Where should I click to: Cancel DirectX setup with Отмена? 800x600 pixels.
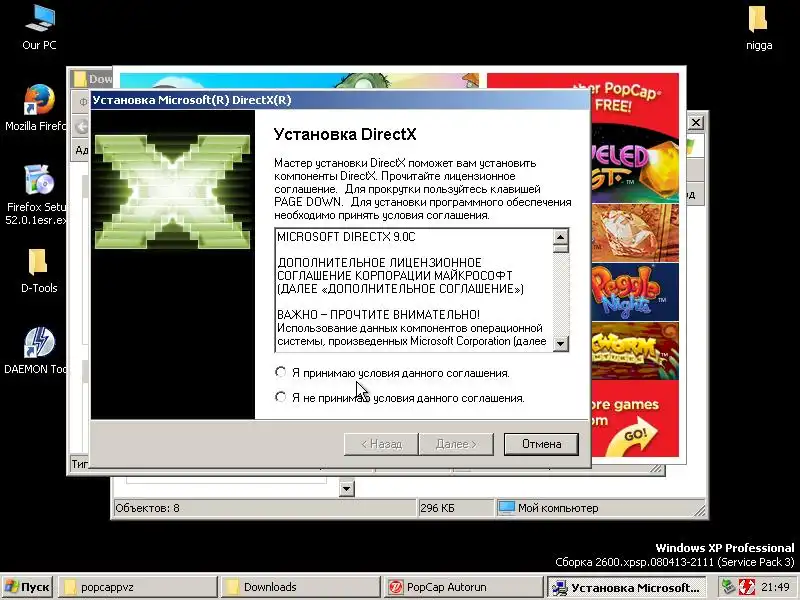(541, 444)
